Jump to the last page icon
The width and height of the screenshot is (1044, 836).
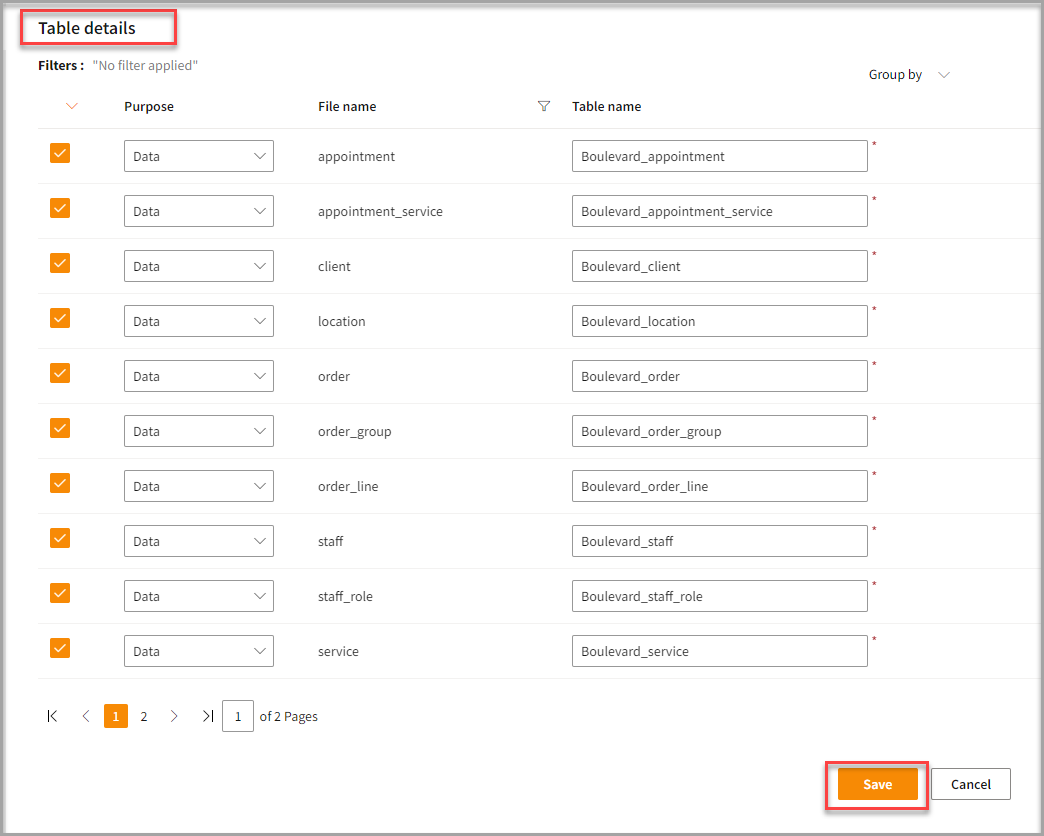point(207,716)
